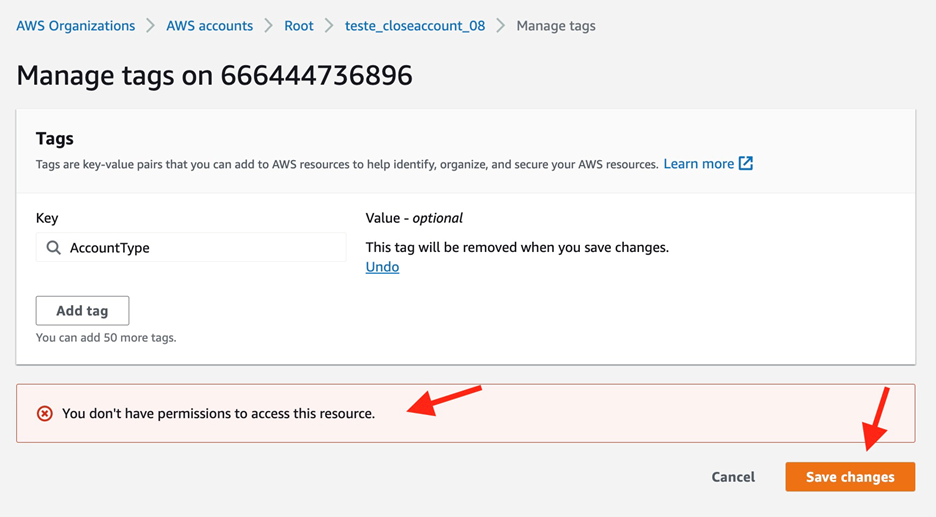Click the chevron after AWS Organizations

(150, 26)
